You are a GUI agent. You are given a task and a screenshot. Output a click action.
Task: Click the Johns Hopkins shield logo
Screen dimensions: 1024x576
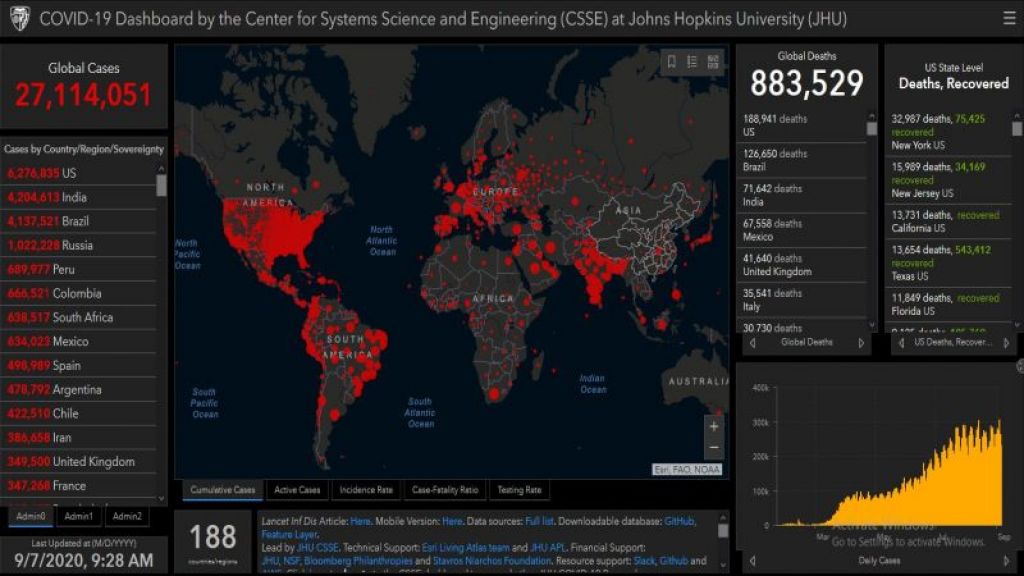(19, 17)
